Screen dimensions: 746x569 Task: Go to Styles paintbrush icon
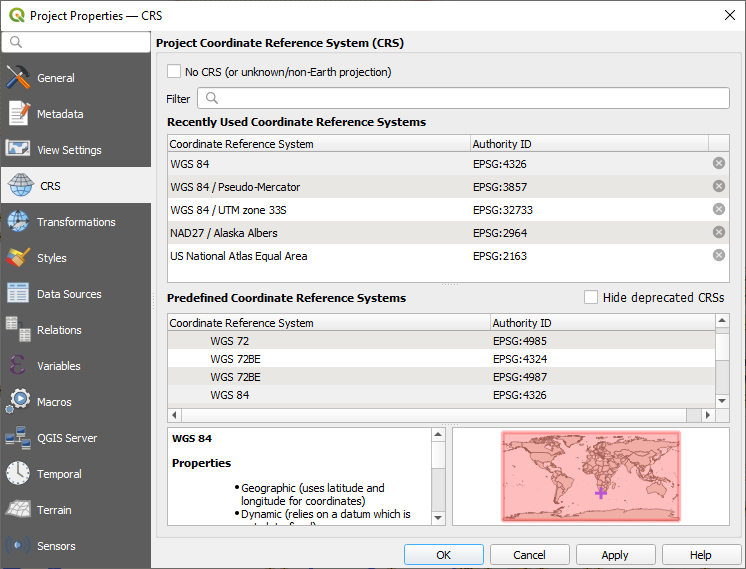(x=18, y=258)
